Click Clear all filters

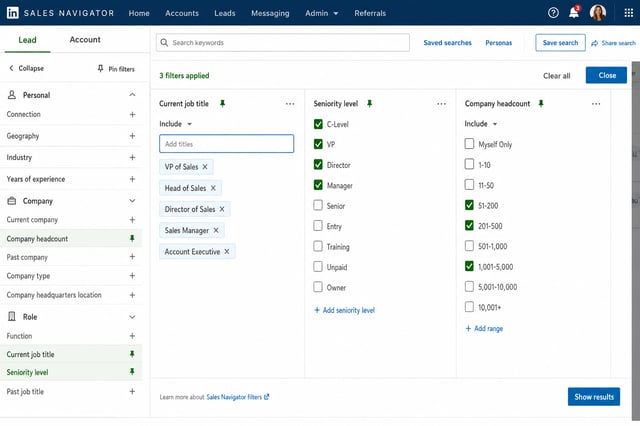point(557,76)
